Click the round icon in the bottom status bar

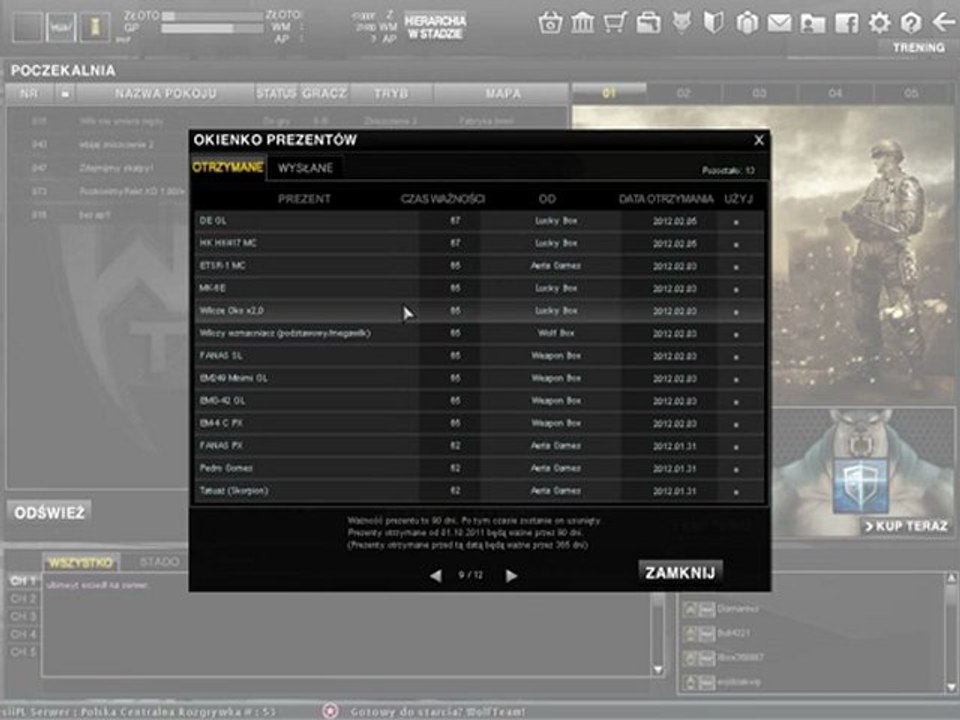330,711
